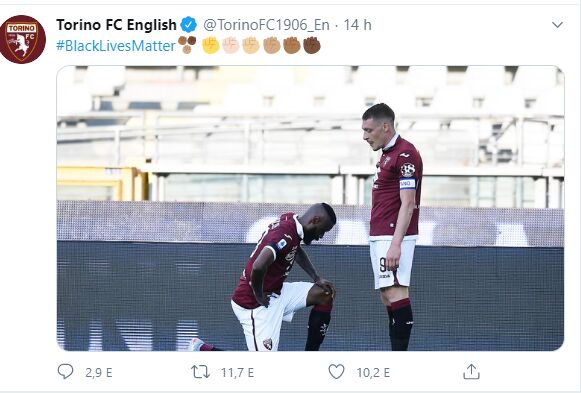Viewport: 581px width, 393px height.
Task: Visit the @TorinoFC1906_En handle
Action: click(x=266, y=25)
